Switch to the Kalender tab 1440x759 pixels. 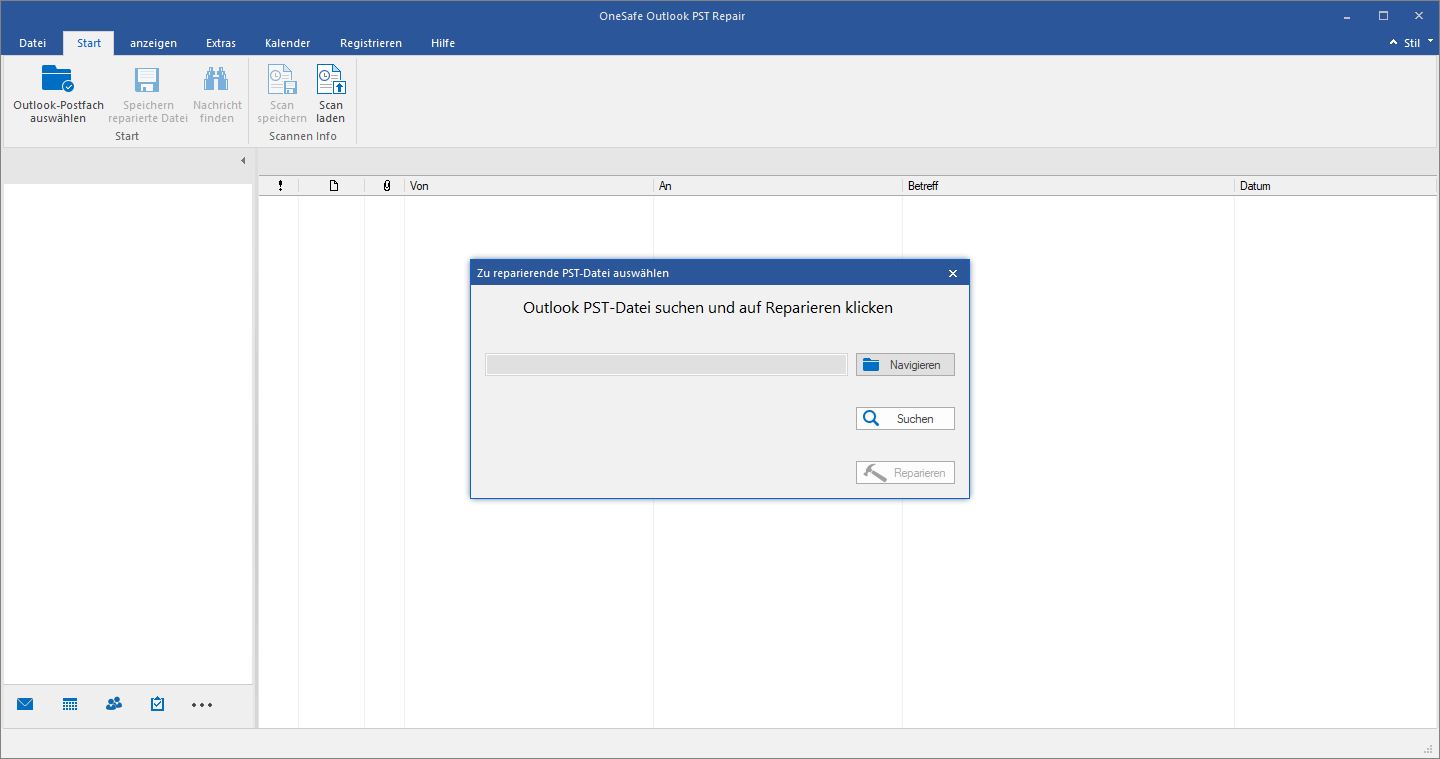click(287, 43)
